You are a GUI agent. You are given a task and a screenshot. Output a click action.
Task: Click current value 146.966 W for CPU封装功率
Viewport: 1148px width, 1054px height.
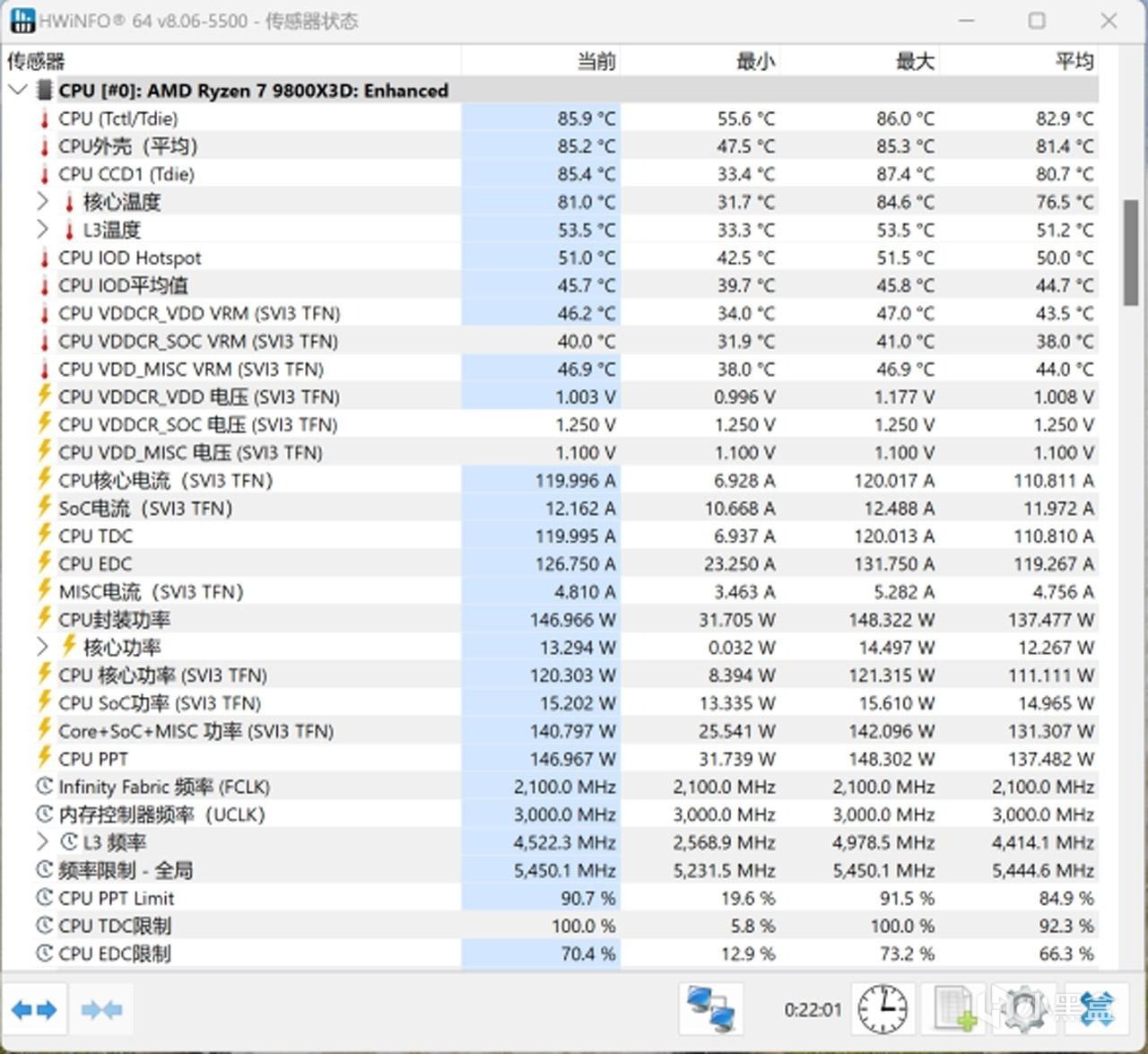pyautogui.click(x=573, y=619)
